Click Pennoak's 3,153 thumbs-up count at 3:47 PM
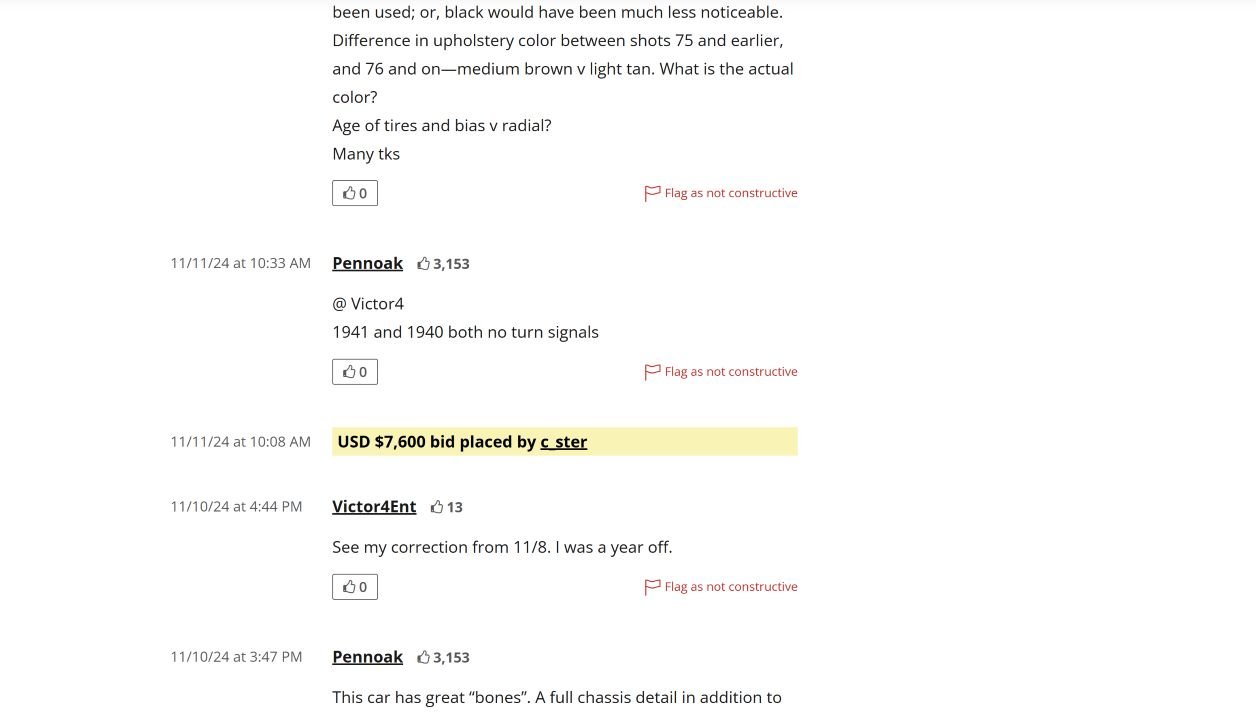 coord(443,658)
